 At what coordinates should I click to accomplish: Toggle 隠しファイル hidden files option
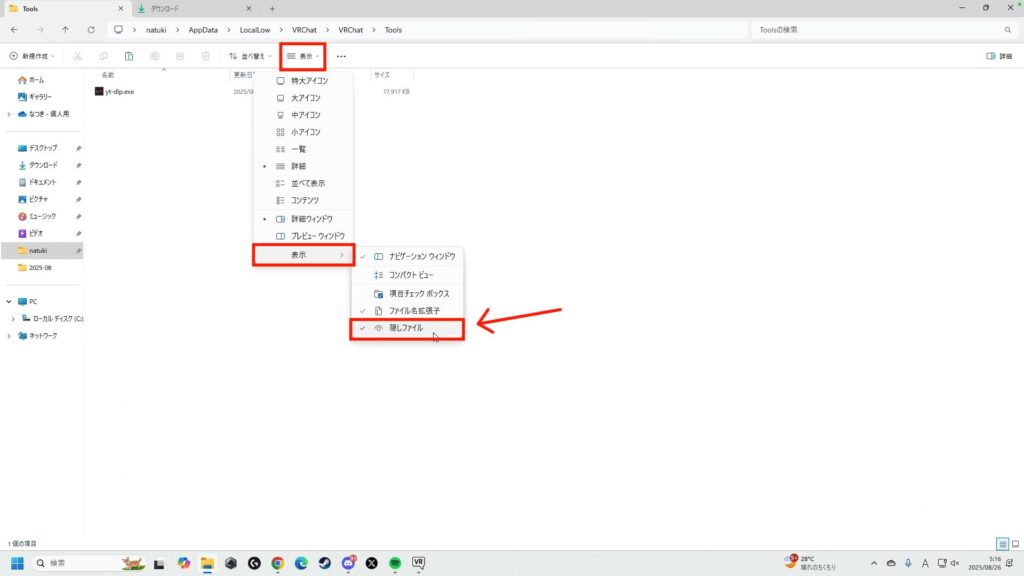[406, 328]
